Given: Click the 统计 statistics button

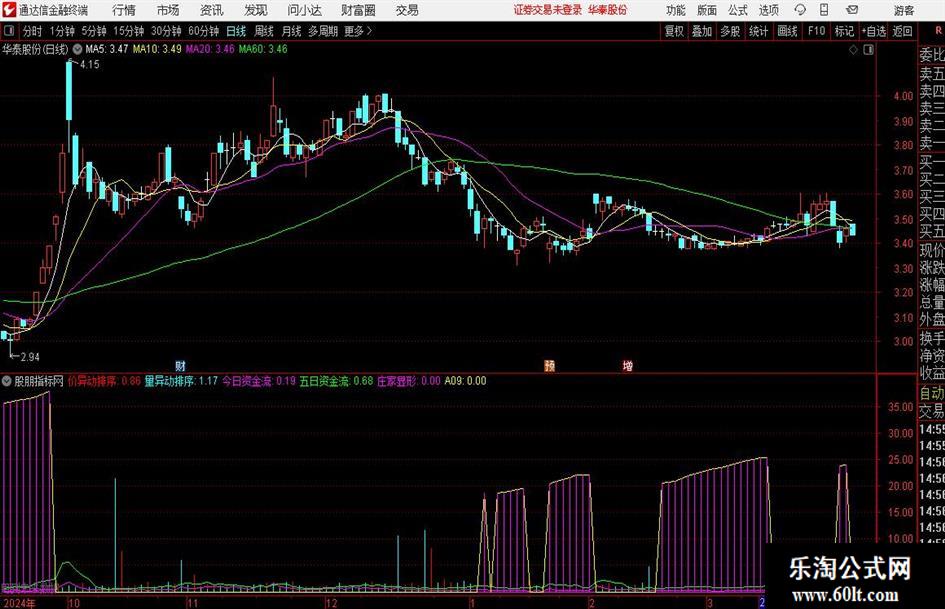Looking at the screenshot, I should click(x=758, y=31).
